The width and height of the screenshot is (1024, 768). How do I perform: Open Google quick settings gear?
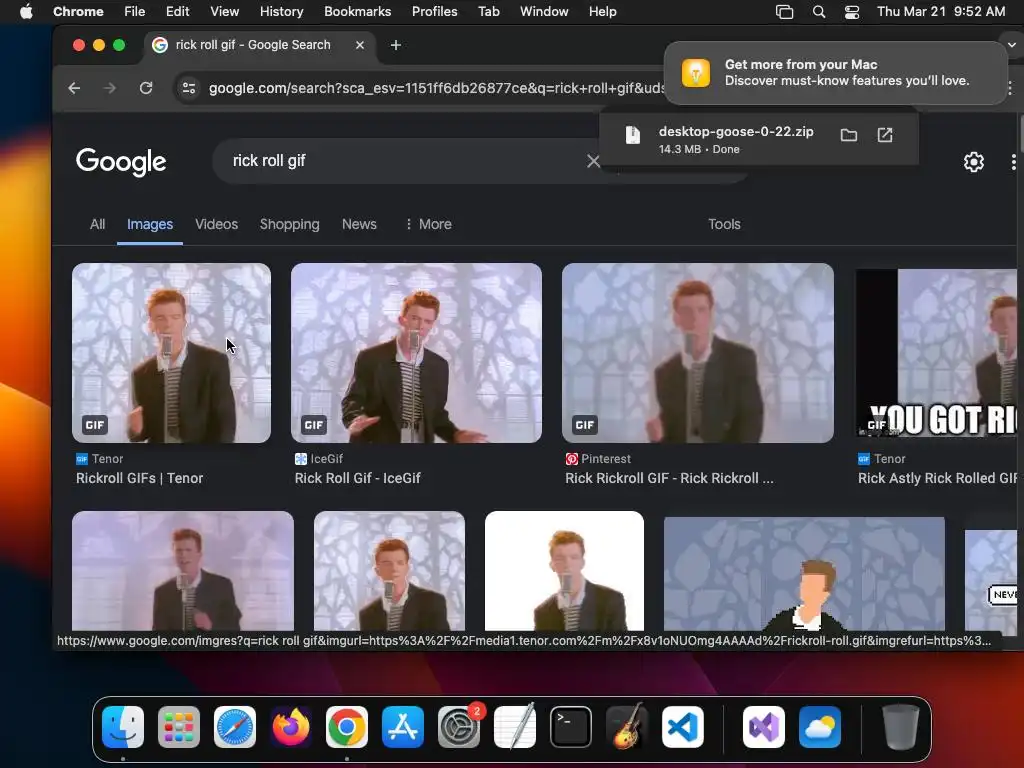coord(974,161)
